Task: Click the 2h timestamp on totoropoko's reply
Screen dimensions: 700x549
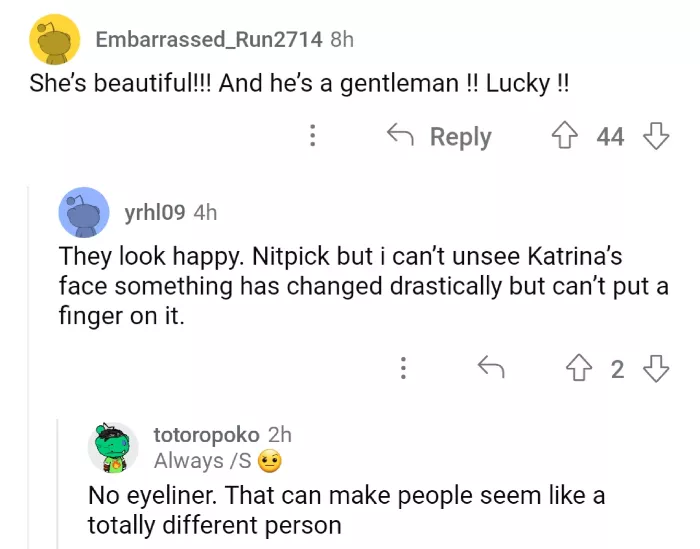Action: click(x=280, y=435)
